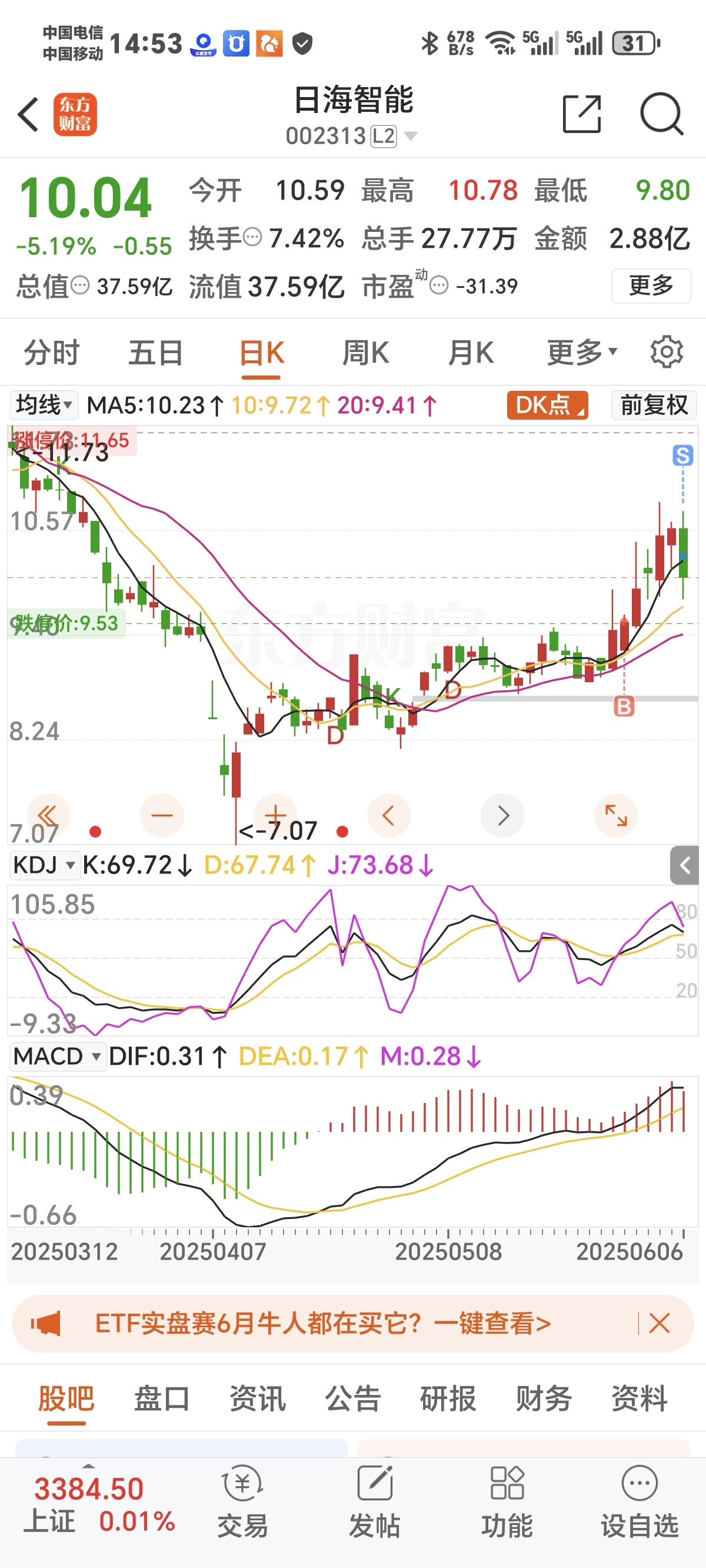
Task: Tap the 涨停价:11.65 label
Action: [71, 440]
